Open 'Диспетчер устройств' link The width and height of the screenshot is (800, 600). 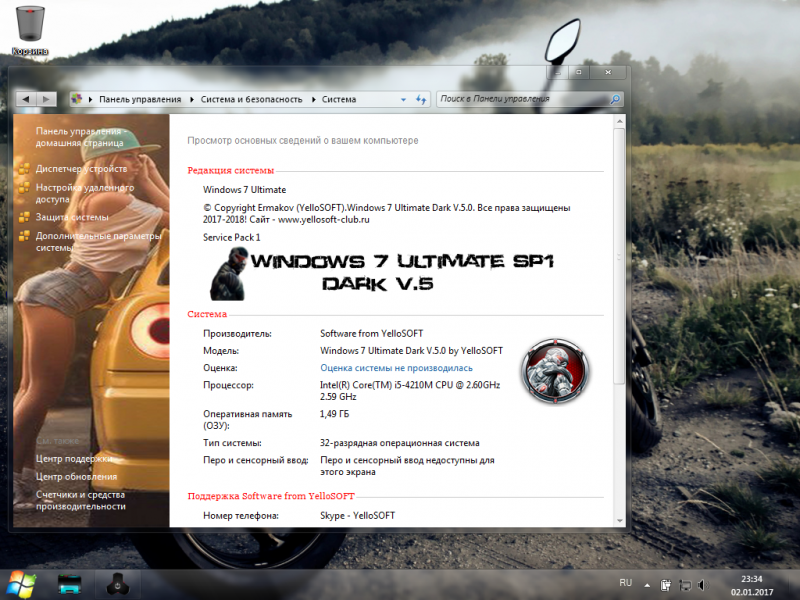point(81,168)
